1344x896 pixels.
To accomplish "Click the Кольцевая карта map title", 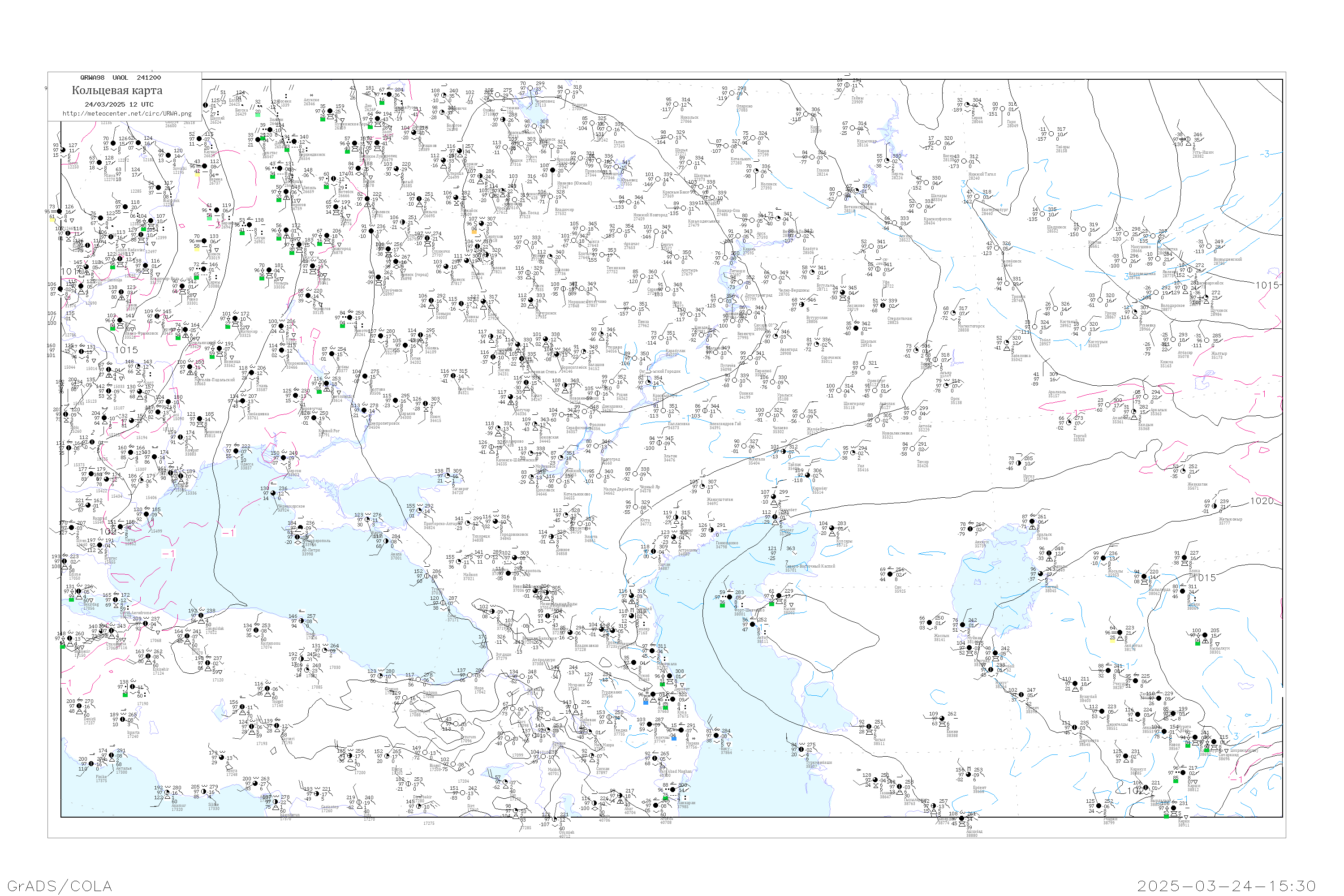I will [116, 90].
